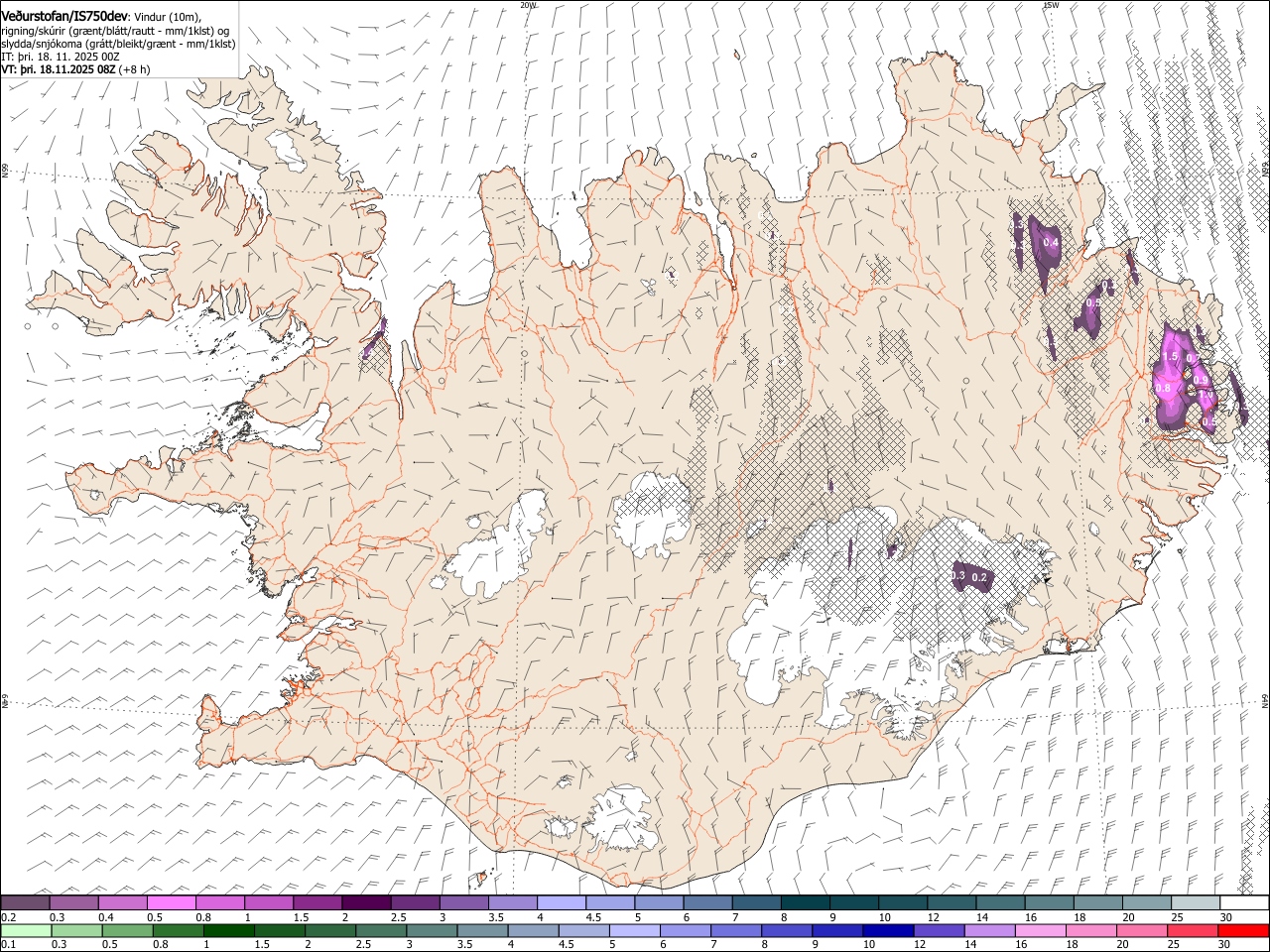Pick the bottom-row pink swatch starting at 18
This screenshot has height=952, width=1270.
coord(1090,930)
